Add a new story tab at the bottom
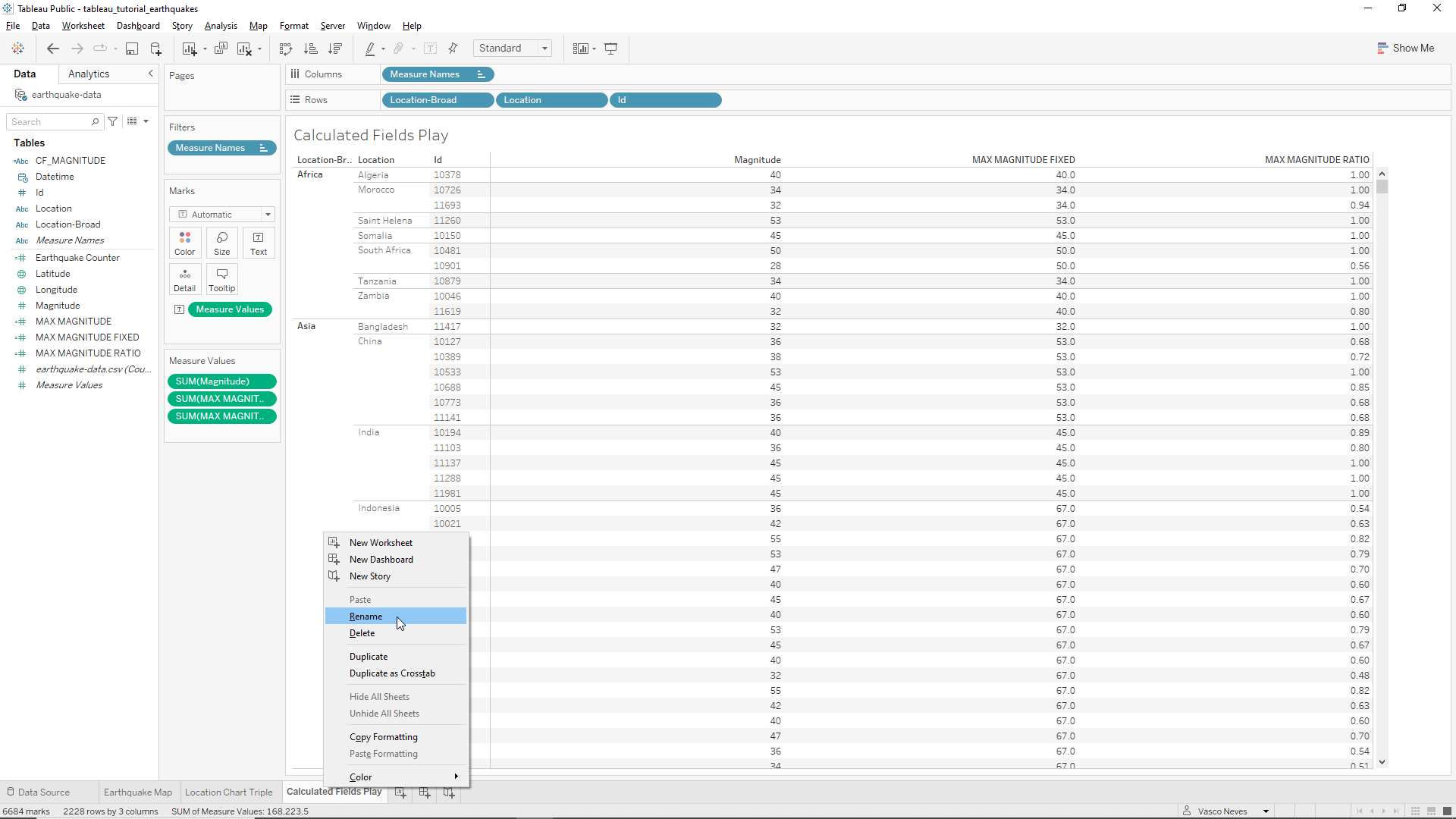Image resolution: width=1456 pixels, height=819 pixels. click(x=449, y=792)
